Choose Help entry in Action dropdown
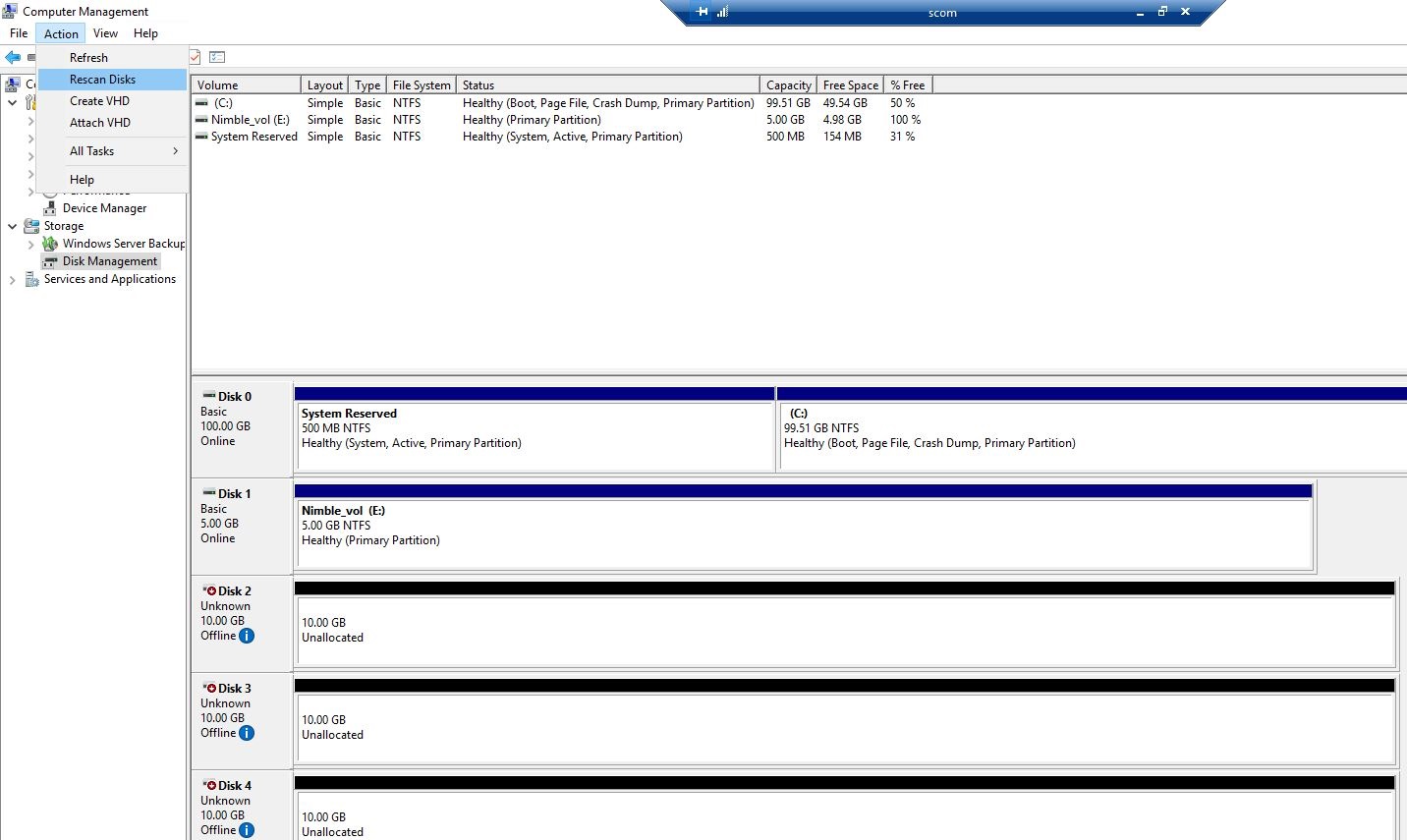1407x840 pixels. 112,180
